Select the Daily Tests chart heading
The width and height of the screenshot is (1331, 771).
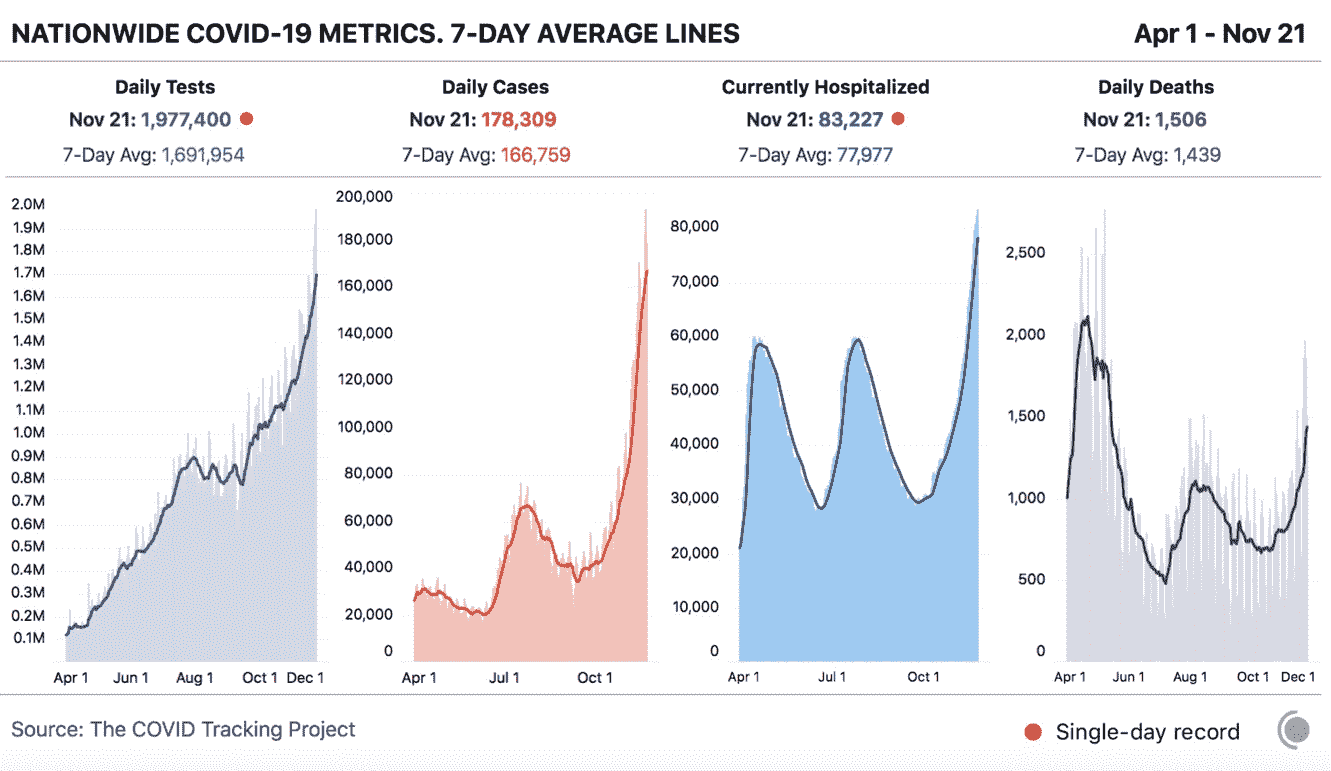pos(165,87)
